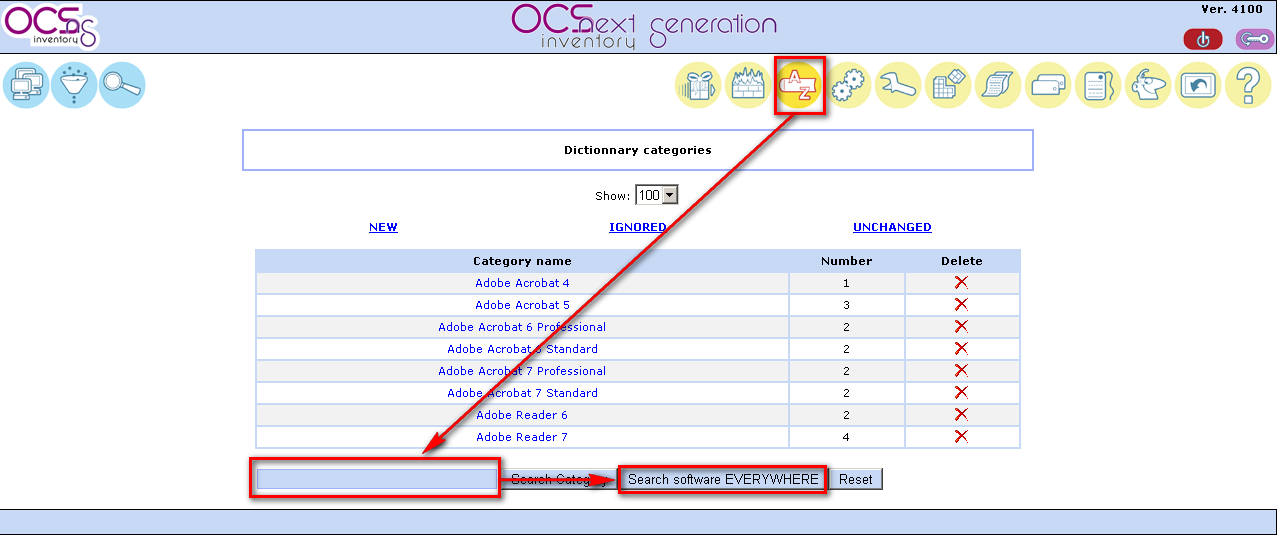
Task: Delete the Adobe Reader 6 category
Action: tap(961, 415)
